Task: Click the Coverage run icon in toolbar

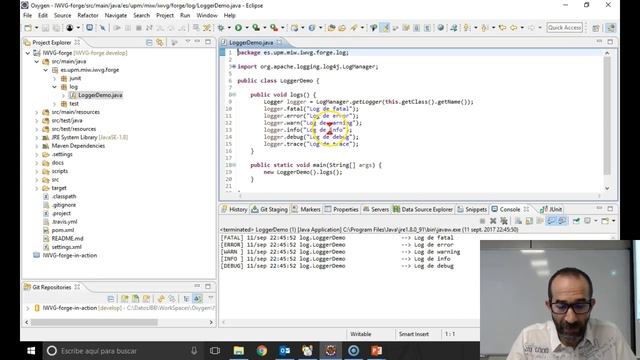Action: tap(256, 28)
